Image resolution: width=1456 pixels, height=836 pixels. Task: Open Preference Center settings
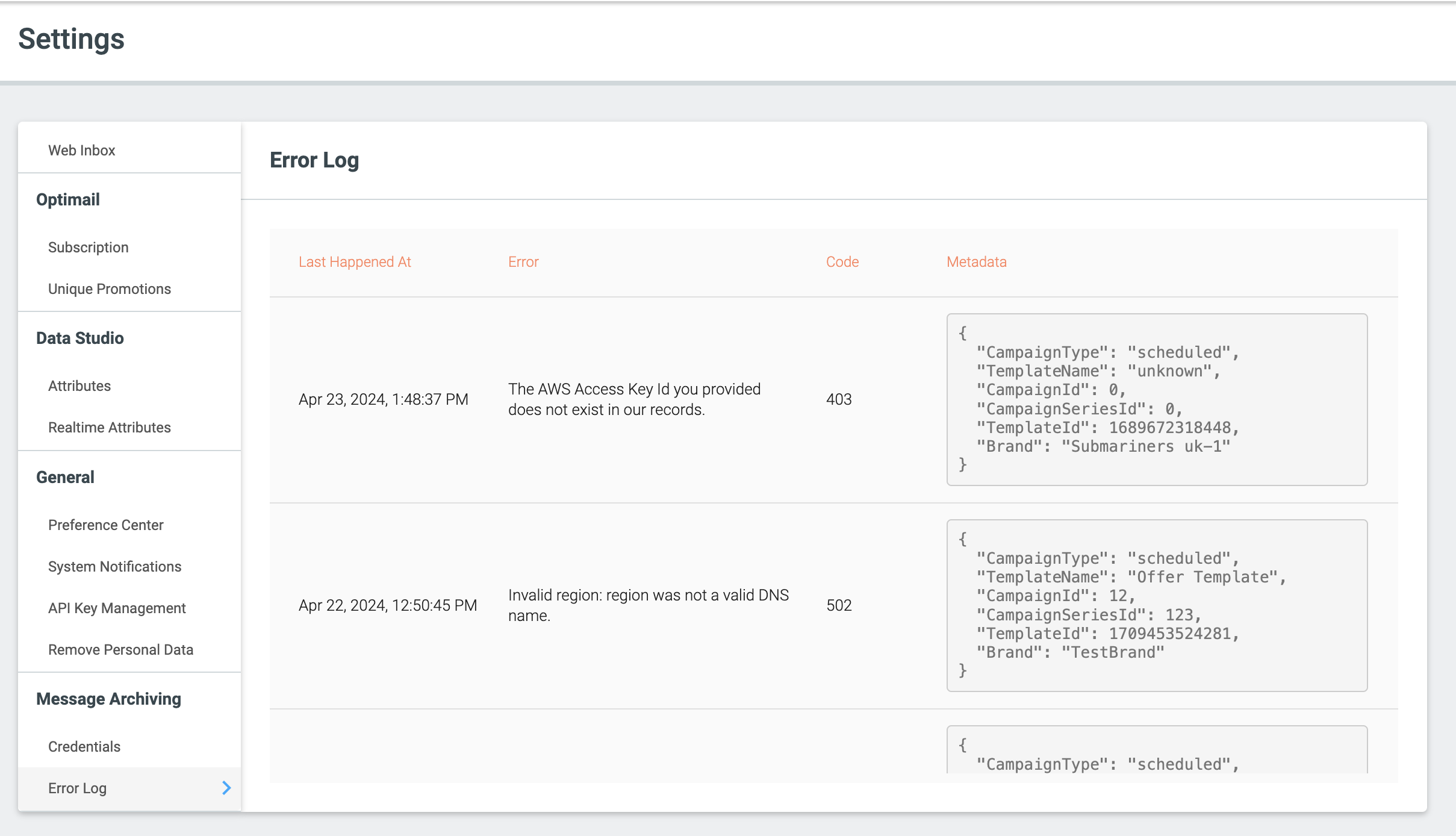tap(105, 525)
